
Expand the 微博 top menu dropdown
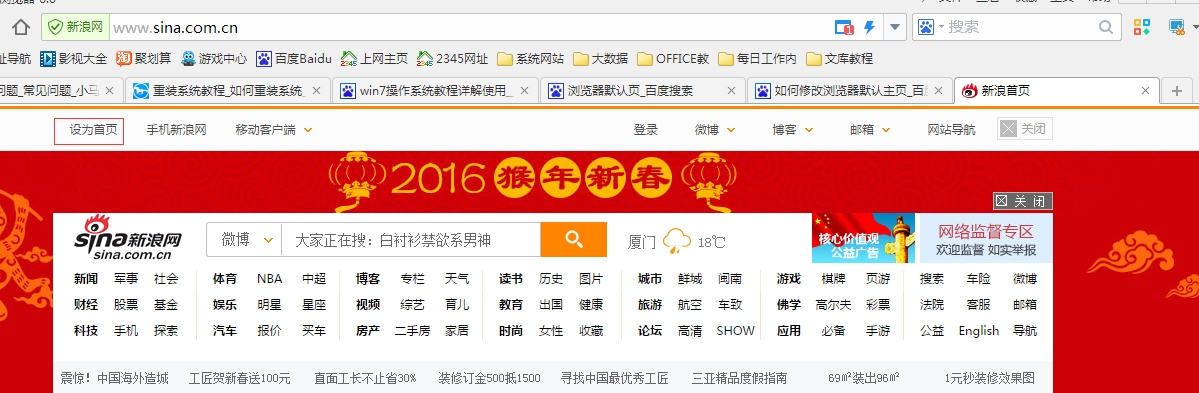[715, 130]
